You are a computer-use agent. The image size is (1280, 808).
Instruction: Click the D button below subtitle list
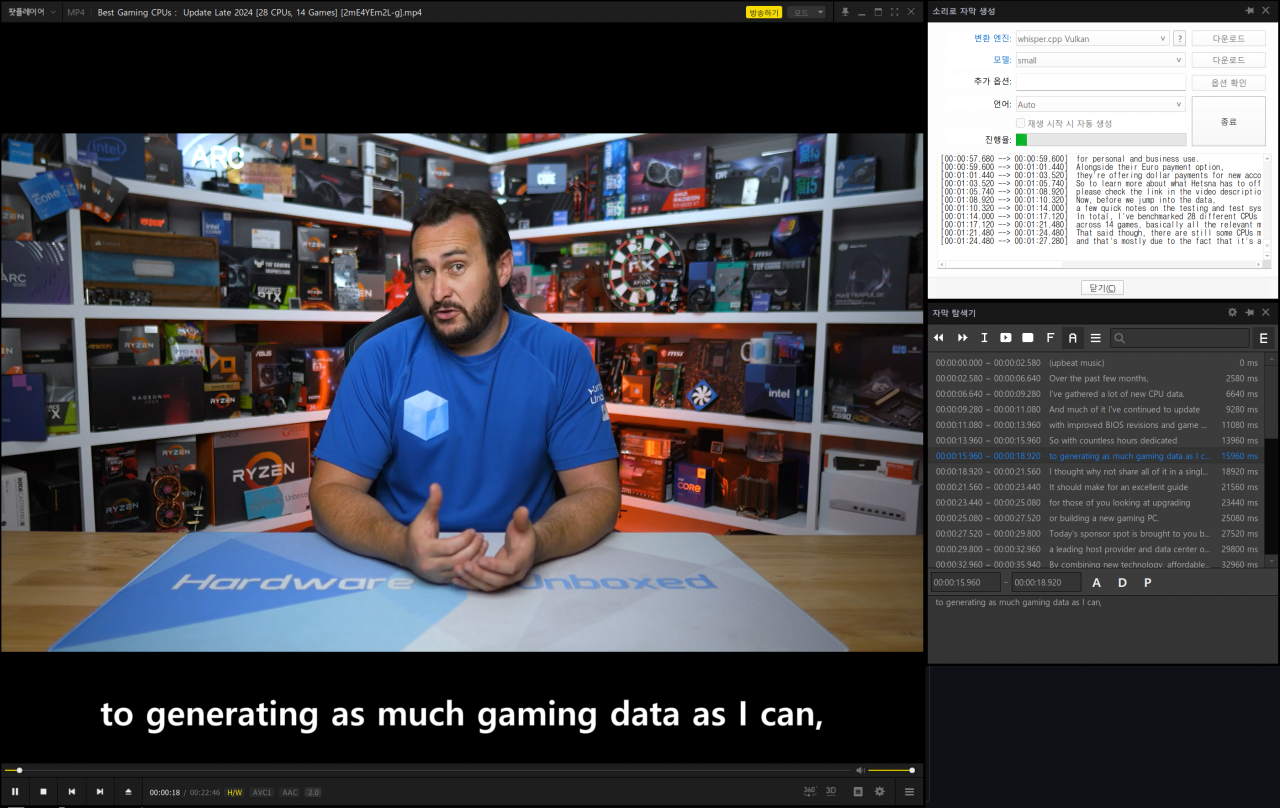[1122, 582]
